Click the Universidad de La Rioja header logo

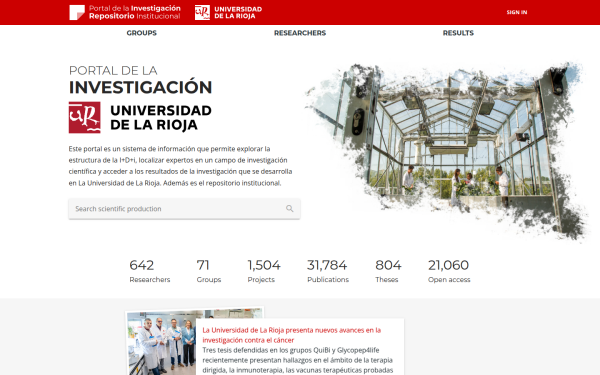coord(228,12)
